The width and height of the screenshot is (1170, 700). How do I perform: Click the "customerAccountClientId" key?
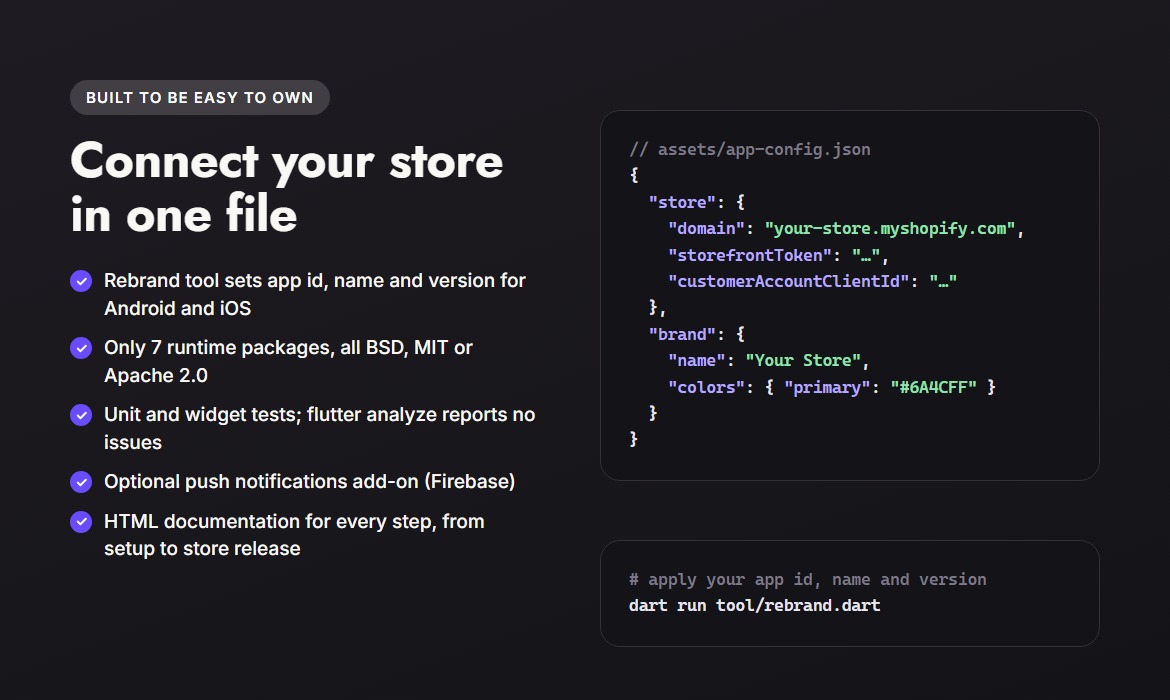tap(789, 281)
